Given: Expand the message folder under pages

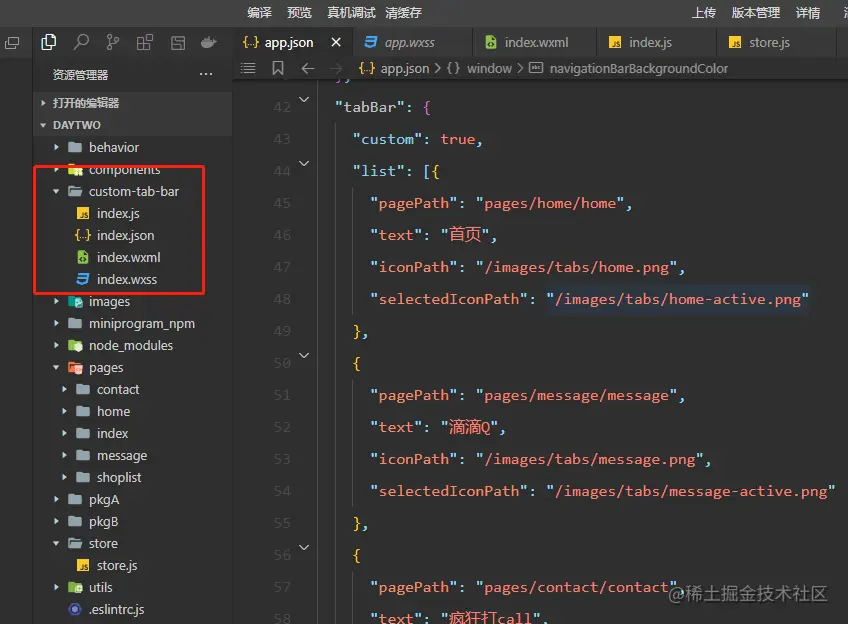Looking at the screenshot, I should [132, 455].
